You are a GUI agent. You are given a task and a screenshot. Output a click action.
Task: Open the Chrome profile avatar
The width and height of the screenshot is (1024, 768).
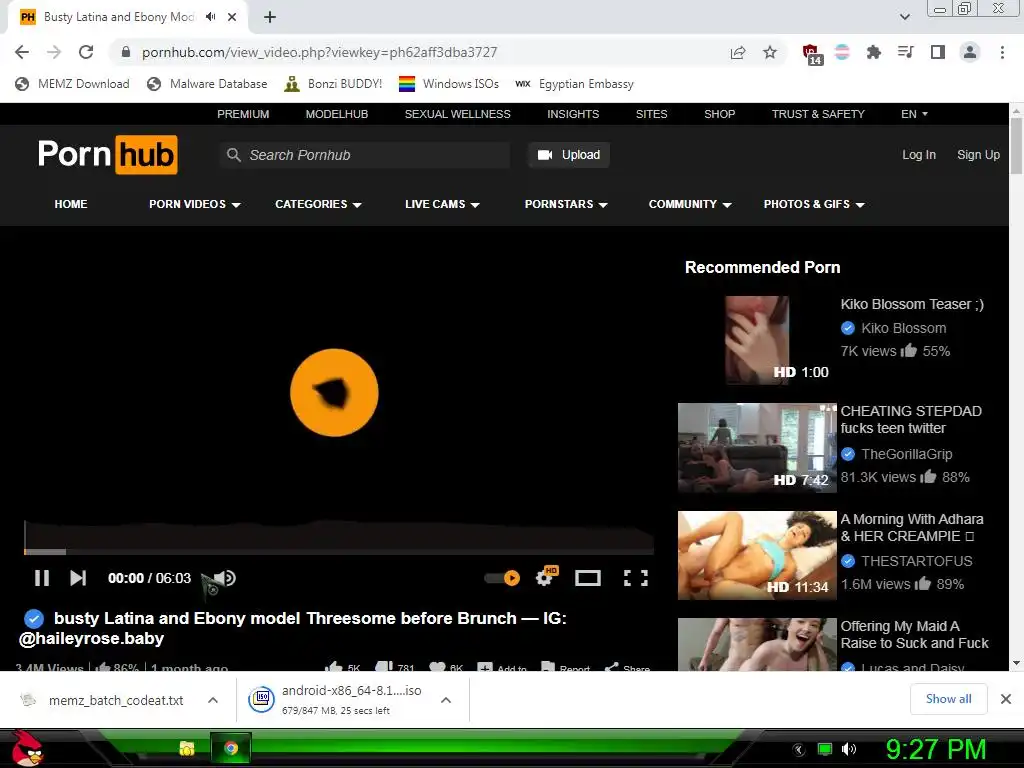(x=970, y=52)
